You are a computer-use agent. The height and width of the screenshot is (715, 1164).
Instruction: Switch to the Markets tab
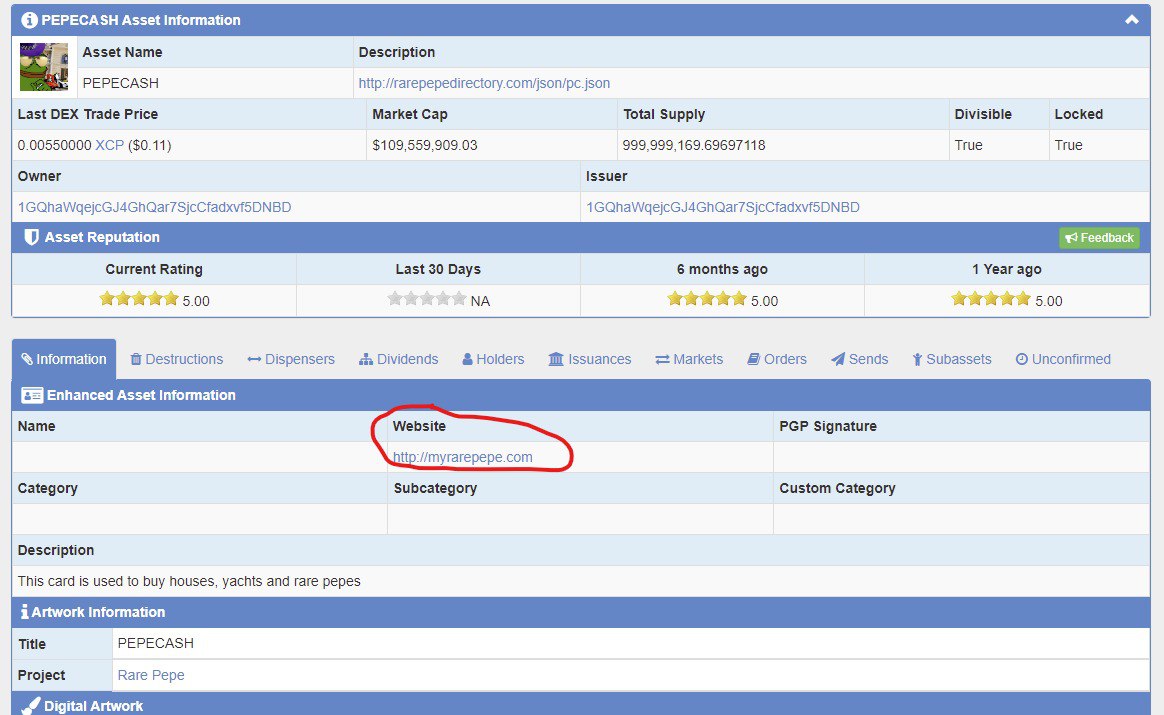(x=689, y=359)
